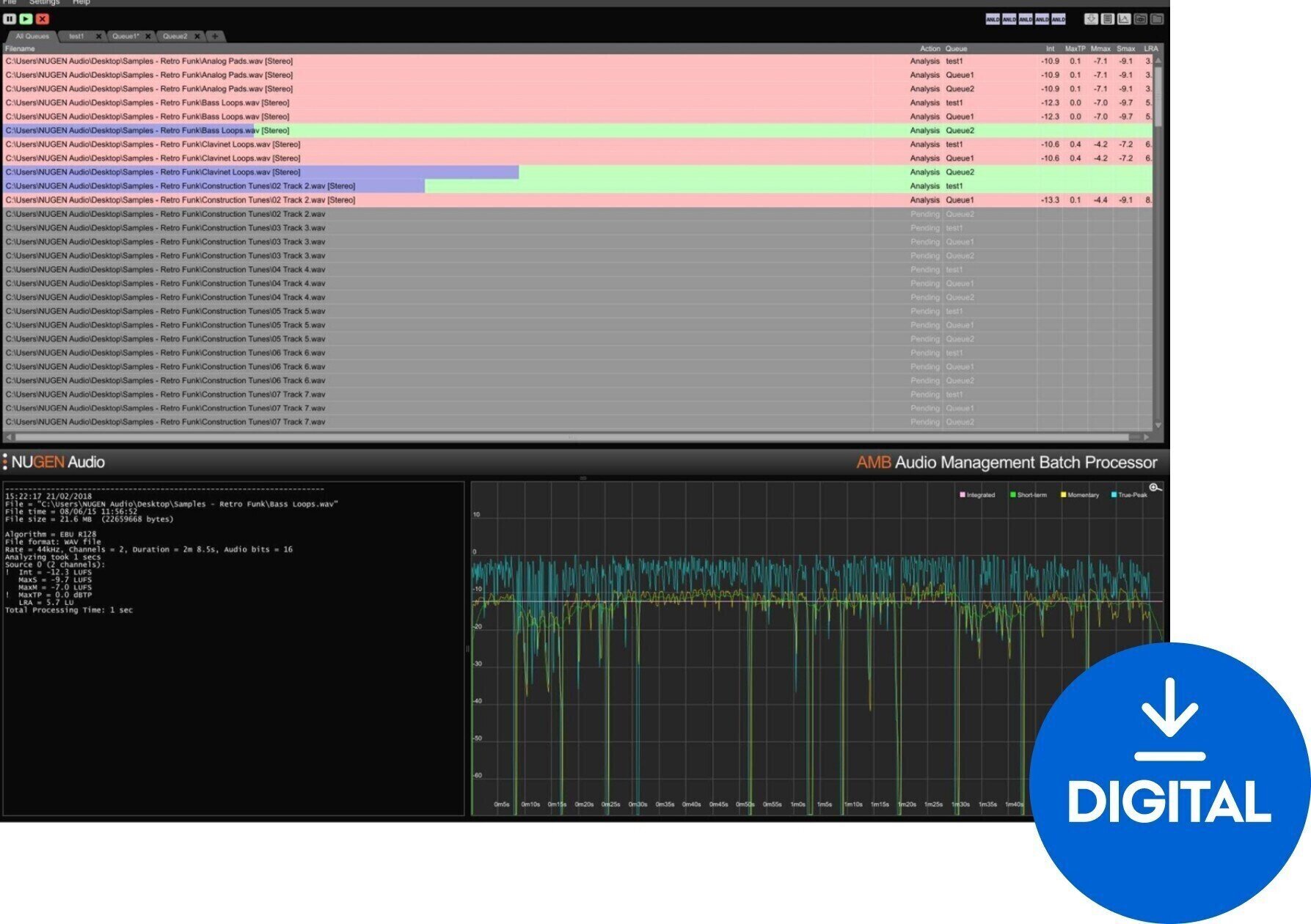This screenshot has width=1311, height=924.
Task: Open the log view icon
Action: (x=1108, y=19)
